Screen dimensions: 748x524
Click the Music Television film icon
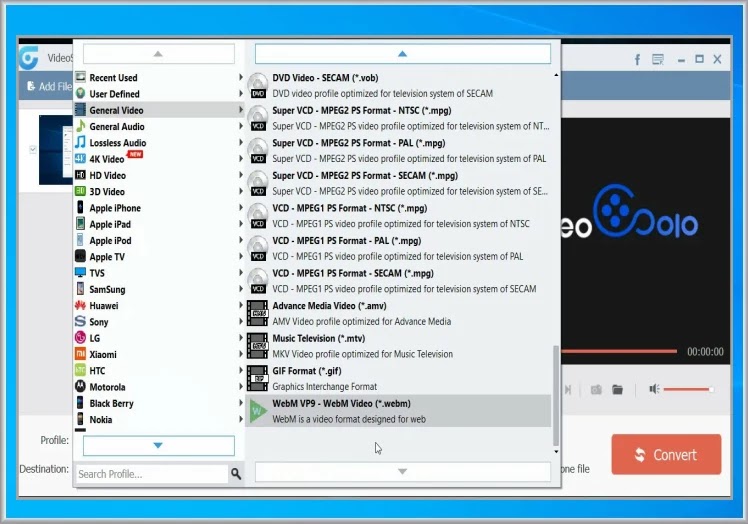coord(258,346)
